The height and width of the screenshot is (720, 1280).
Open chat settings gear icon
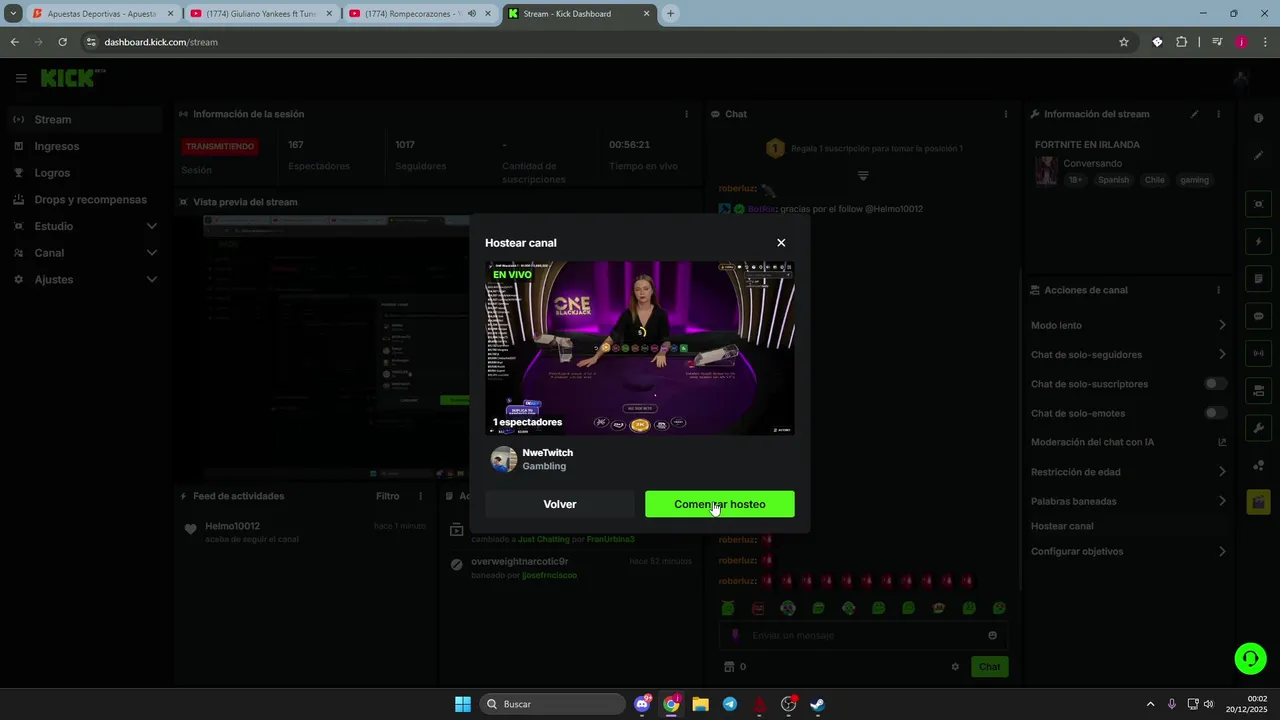(955, 667)
